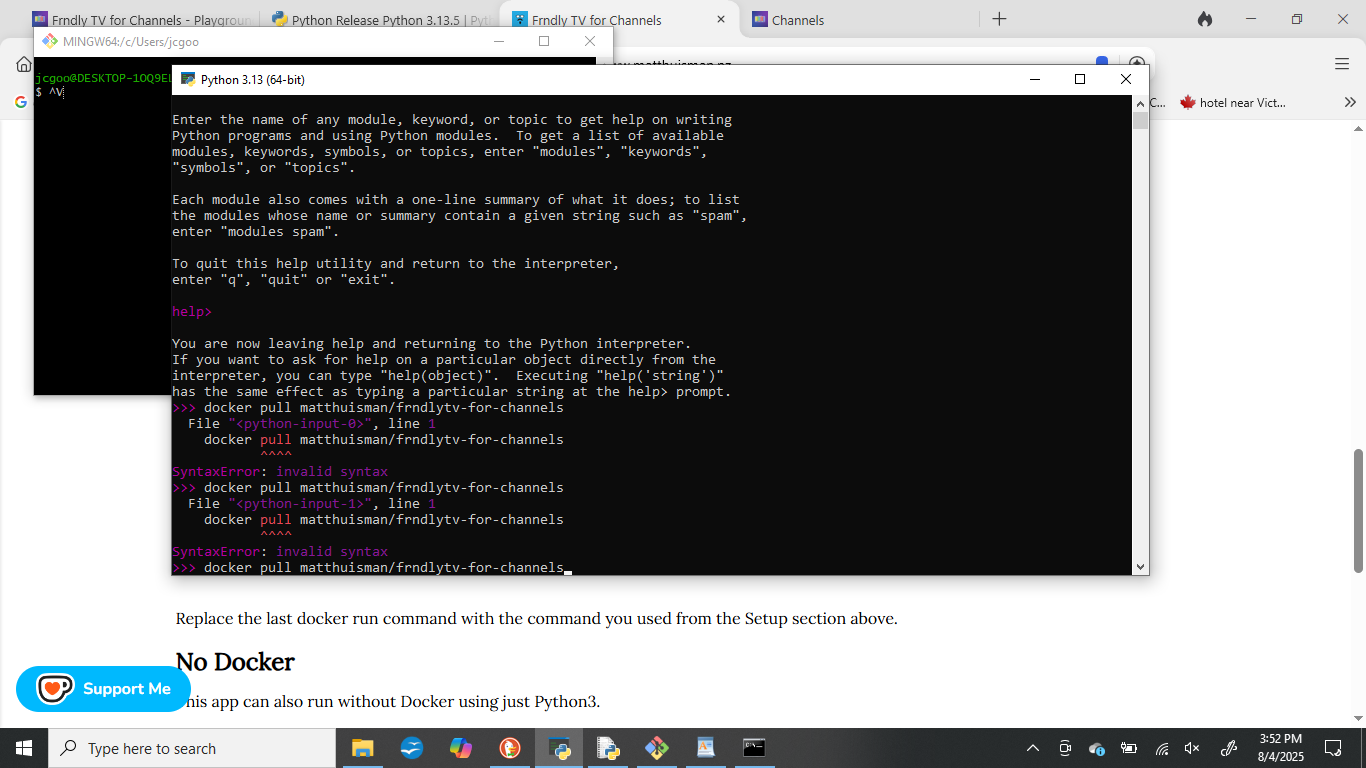Click the DuckDuckGo fire button icon
1366x768 pixels.
click(x=1205, y=19)
